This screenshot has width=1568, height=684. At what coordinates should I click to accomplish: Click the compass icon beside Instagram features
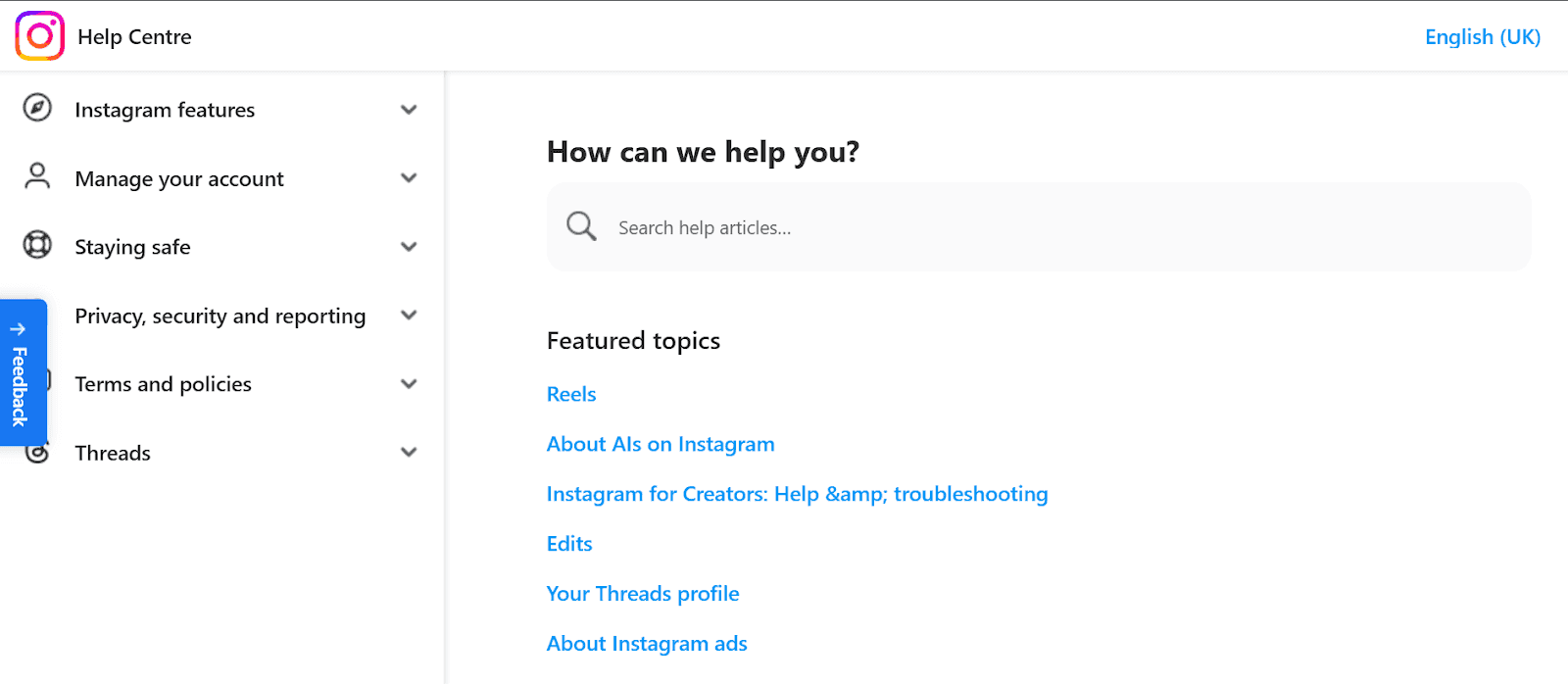coord(37,108)
